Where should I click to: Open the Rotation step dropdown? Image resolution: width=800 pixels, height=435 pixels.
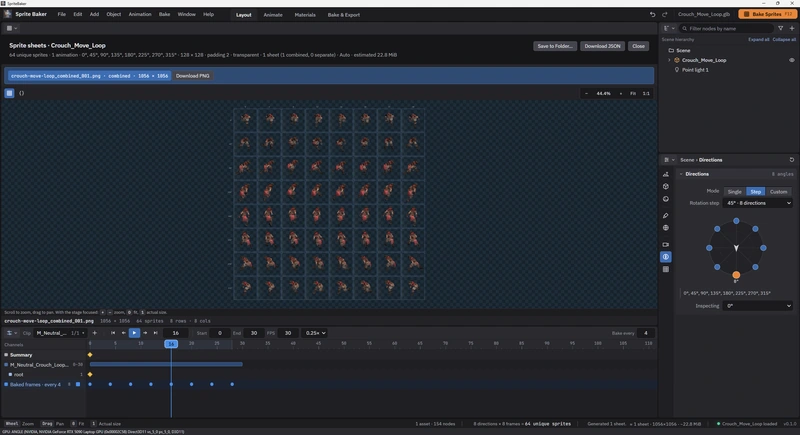(758, 203)
